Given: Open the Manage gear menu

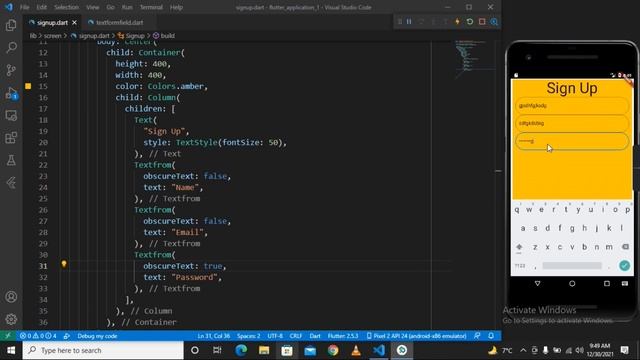Looking at the screenshot, I should pos(11,319).
